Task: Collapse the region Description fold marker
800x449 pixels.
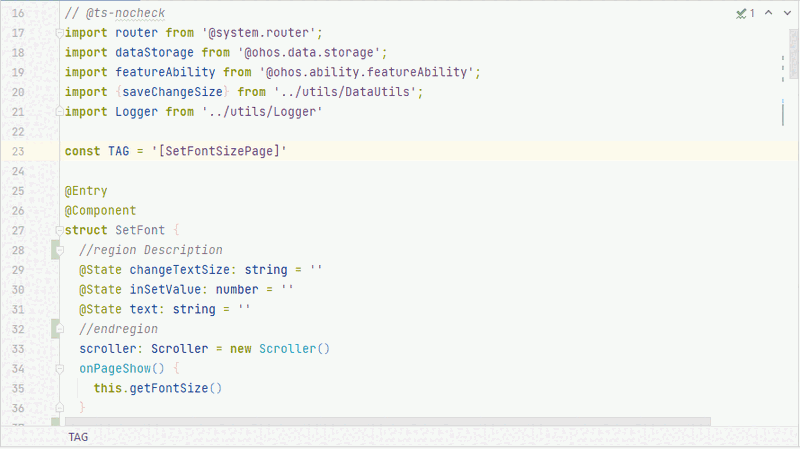Action: [x=59, y=250]
